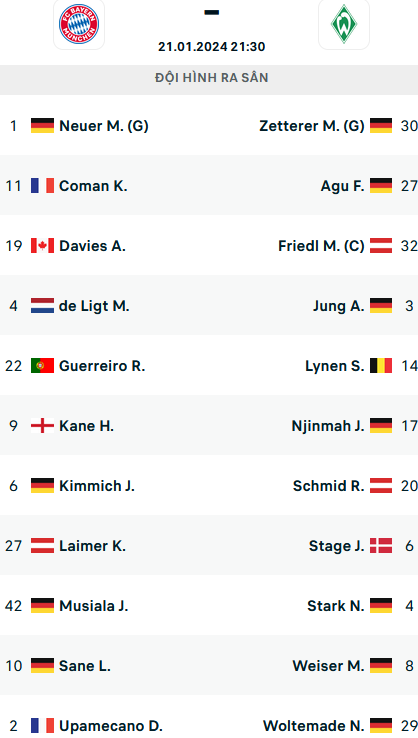View Woltemade N. player details
The height and width of the screenshot is (738, 418).
coord(314,726)
